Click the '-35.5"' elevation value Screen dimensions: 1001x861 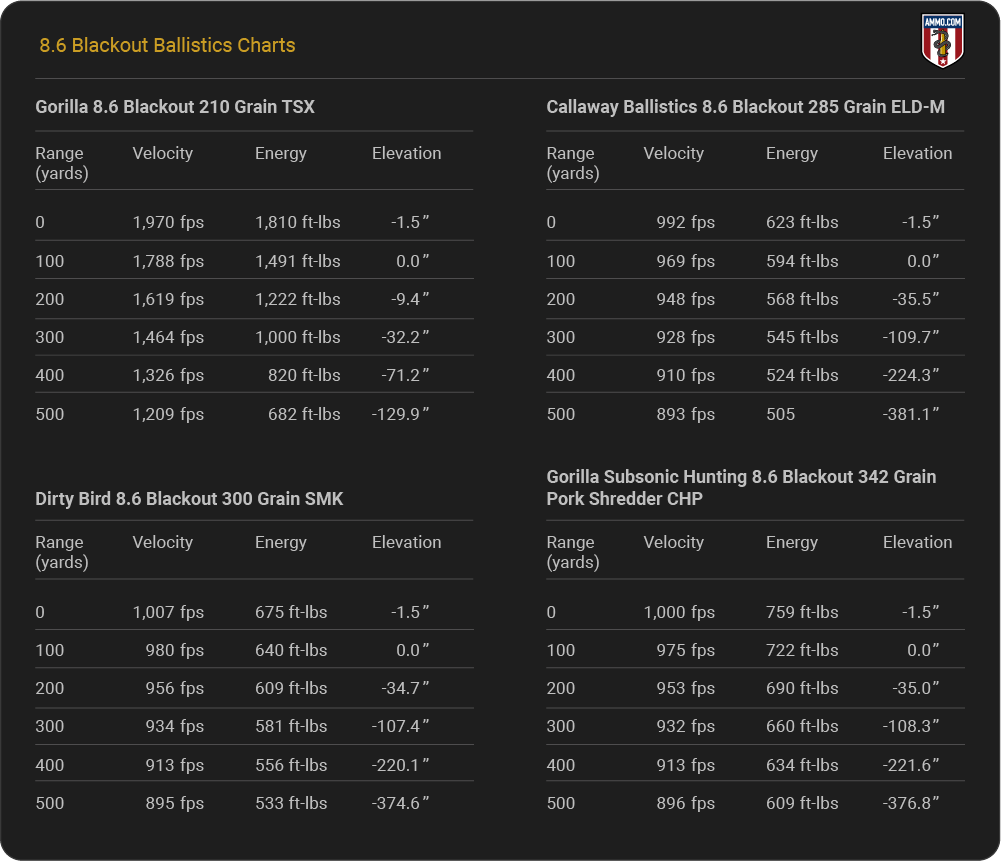click(x=916, y=299)
